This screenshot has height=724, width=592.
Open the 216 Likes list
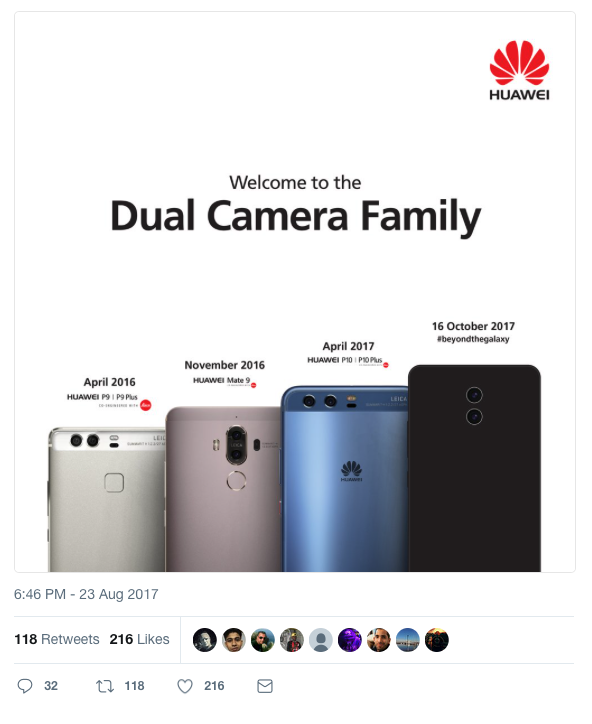point(139,639)
